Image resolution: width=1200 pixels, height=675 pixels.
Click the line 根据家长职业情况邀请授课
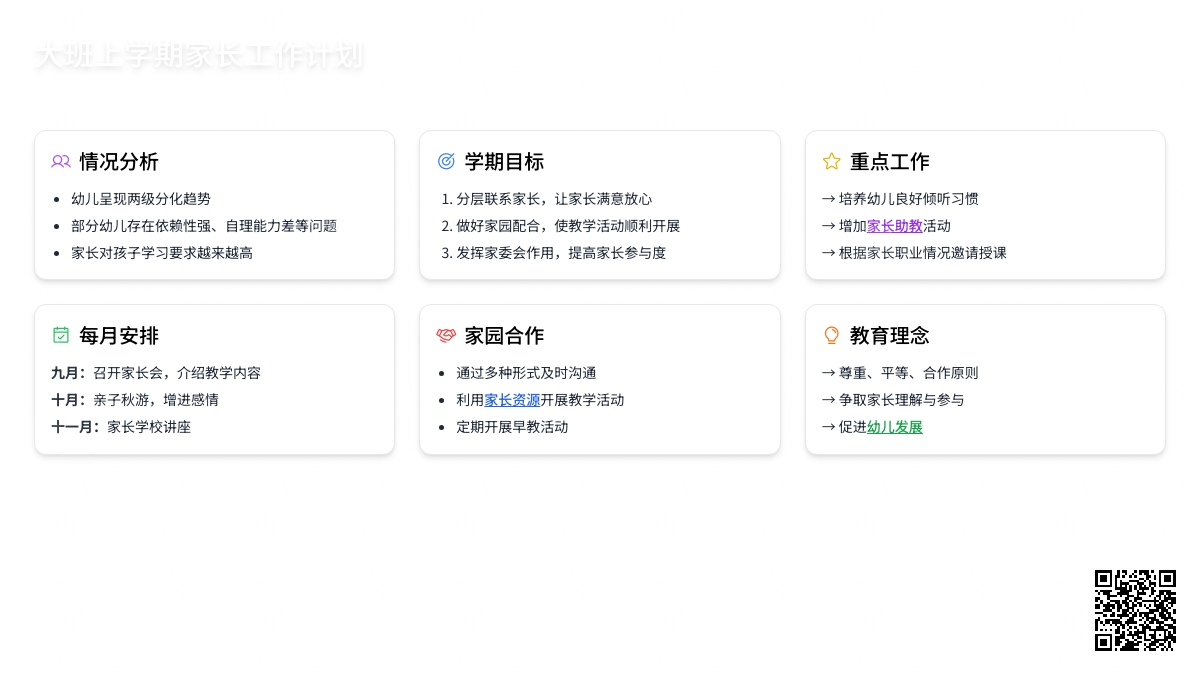914,253
